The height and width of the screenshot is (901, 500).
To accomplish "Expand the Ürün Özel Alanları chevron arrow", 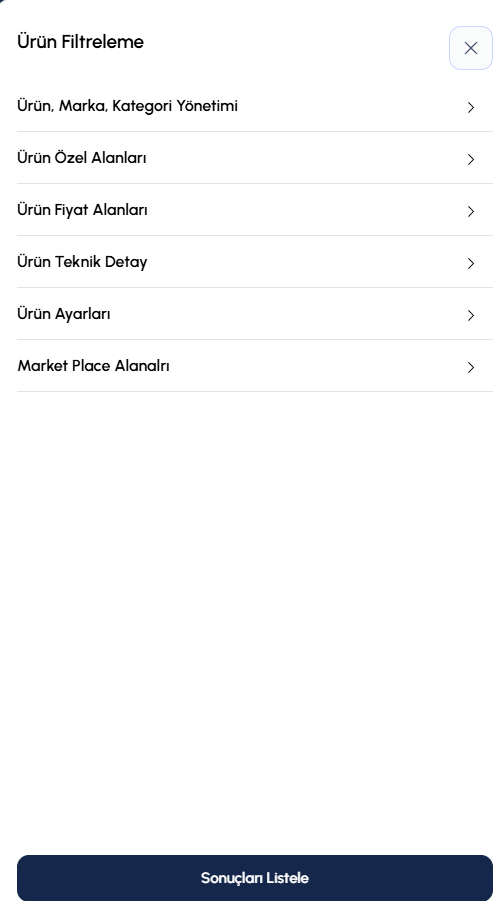I will (x=471, y=159).
